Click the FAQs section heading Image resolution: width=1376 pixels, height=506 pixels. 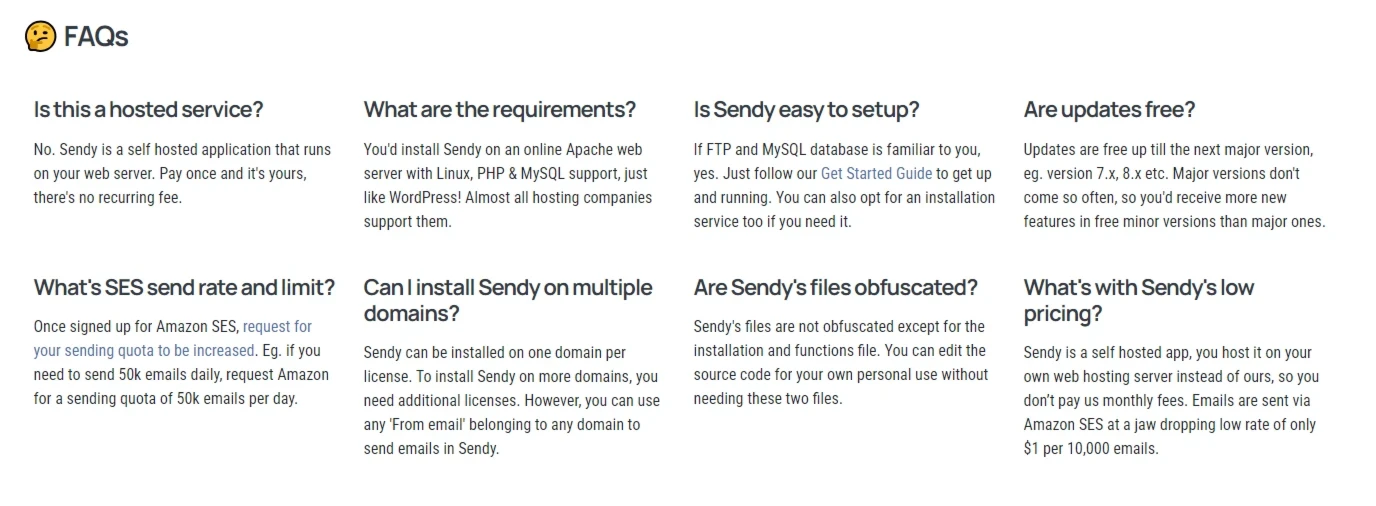(96, 37)
